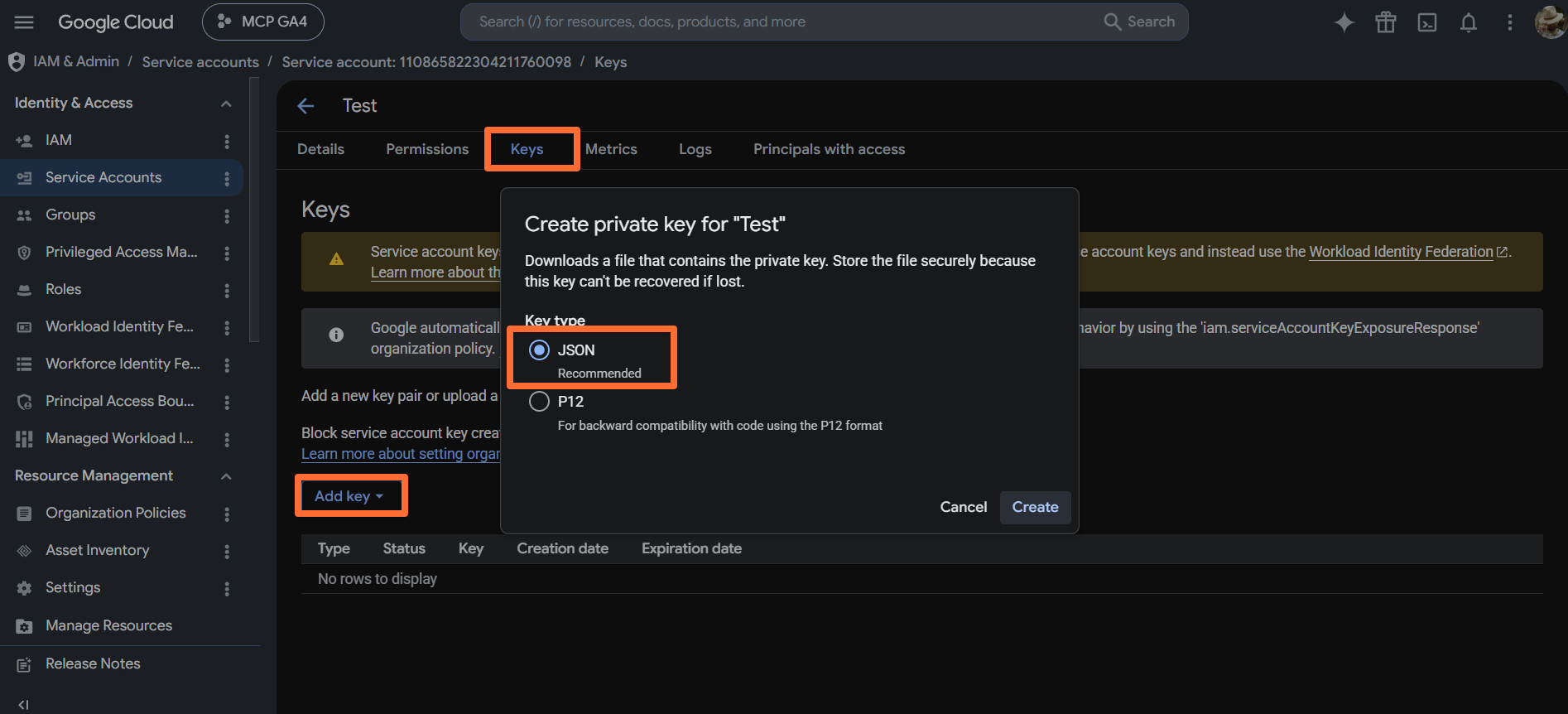Click the Service accounts breadcrumb link
Image resolution: width=1568 pixels, height=714 pixels.
tap(200, 62)
